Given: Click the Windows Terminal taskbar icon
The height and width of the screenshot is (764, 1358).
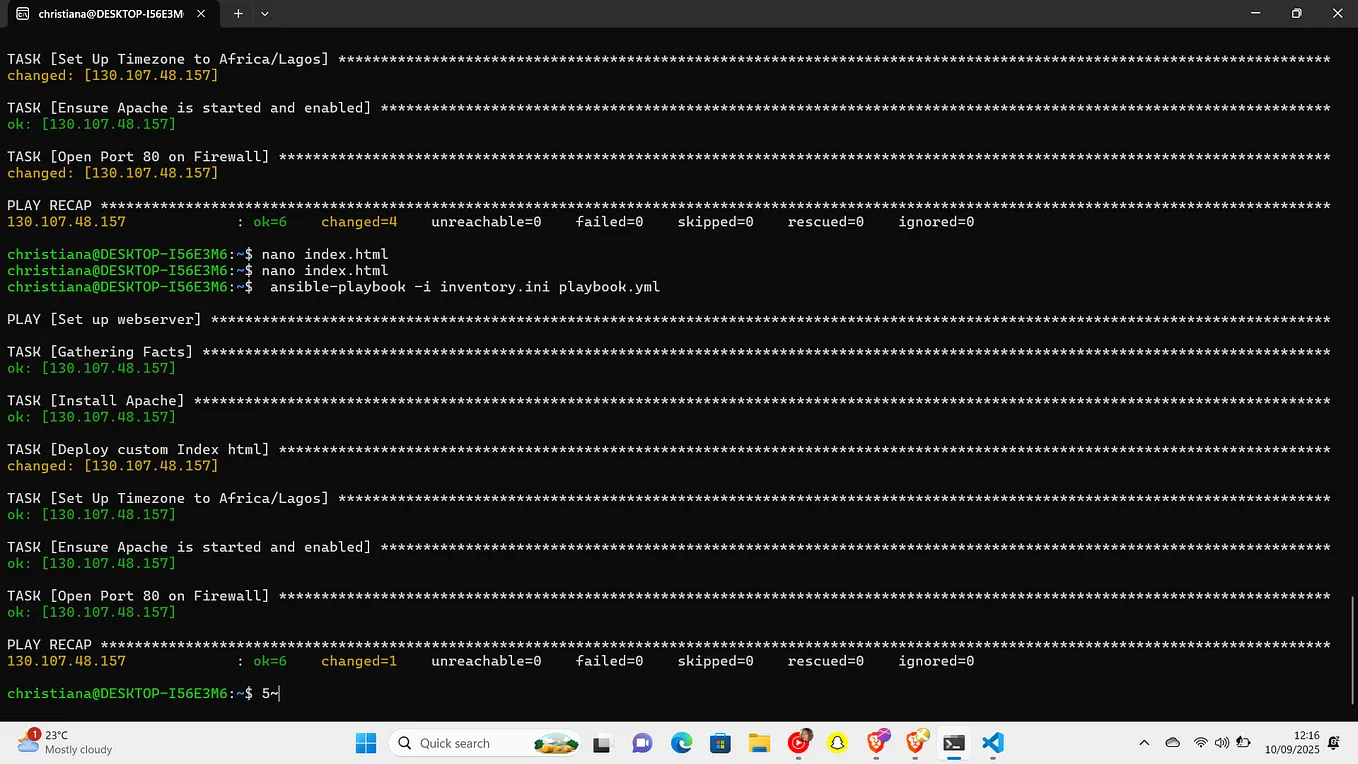Looking at the screenshot, I should coord(953,743).
